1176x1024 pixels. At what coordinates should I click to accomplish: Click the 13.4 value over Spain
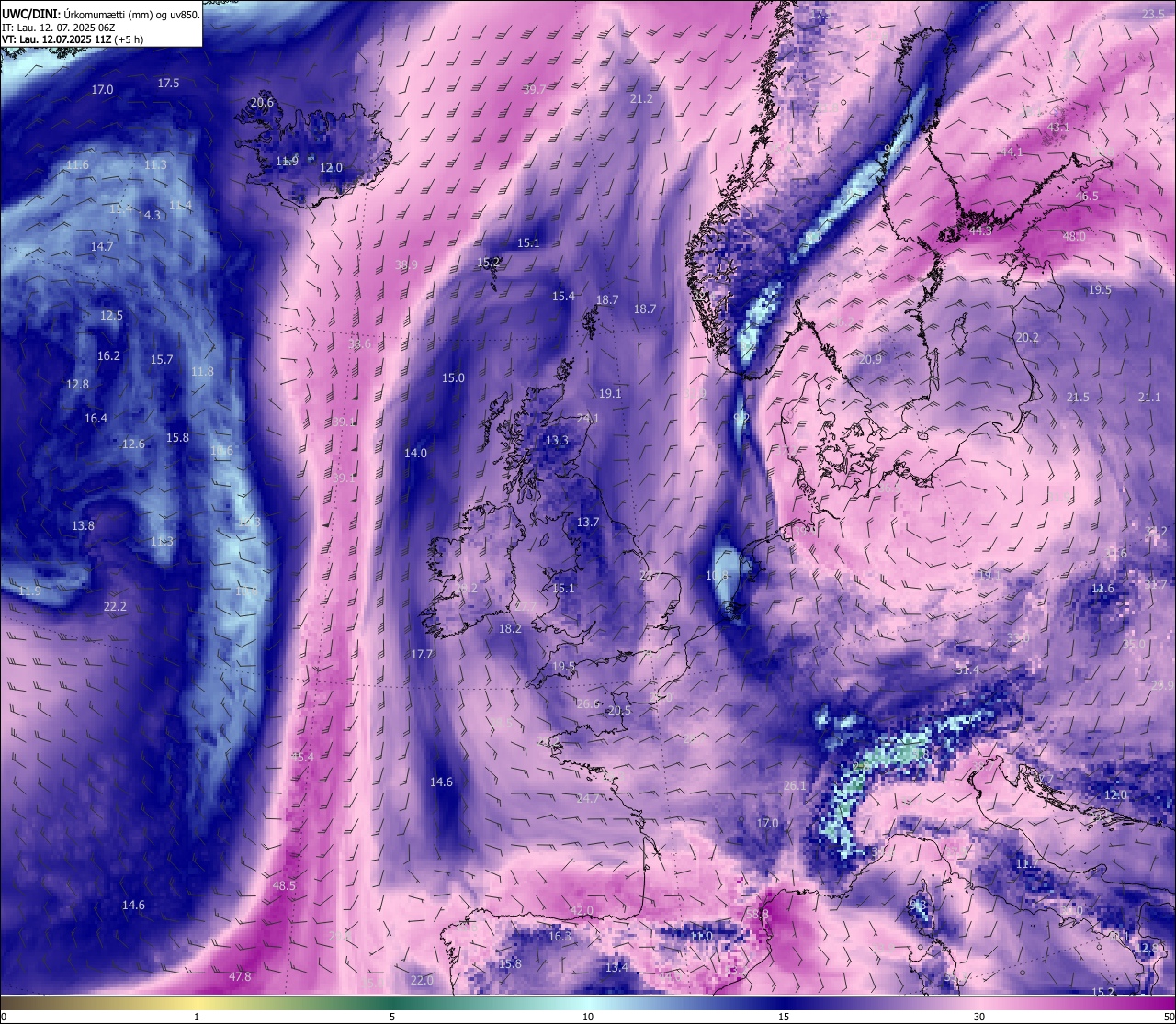pos(616,968)
